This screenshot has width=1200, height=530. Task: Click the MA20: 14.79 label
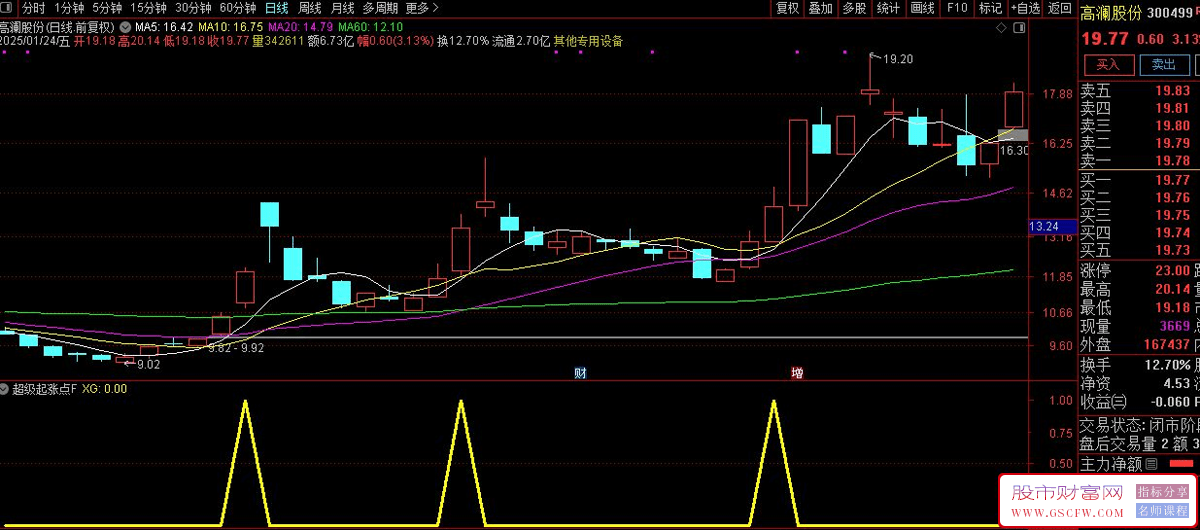tap(301, 26)
